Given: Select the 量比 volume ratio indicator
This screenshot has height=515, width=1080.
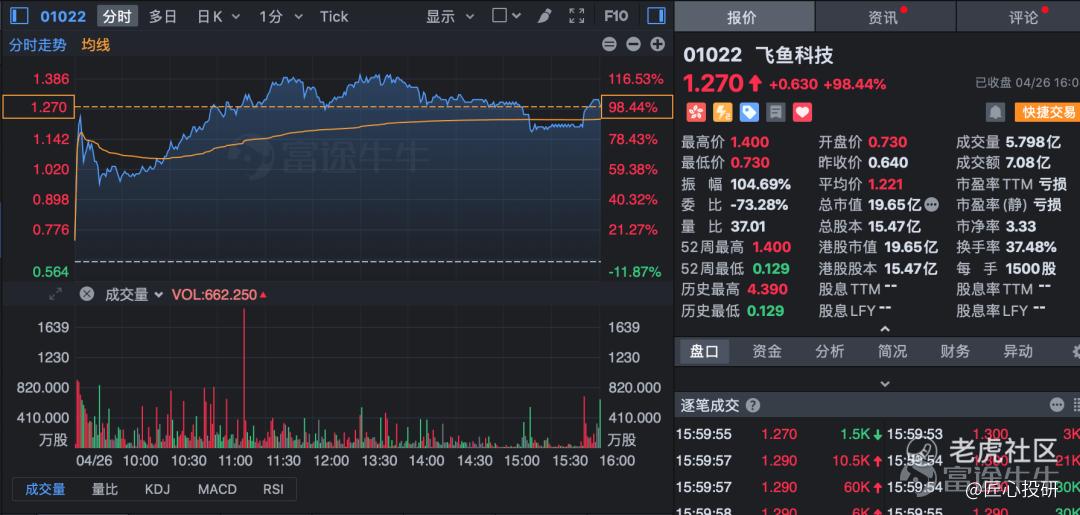Looking at the screenshot, I should 105,490.
